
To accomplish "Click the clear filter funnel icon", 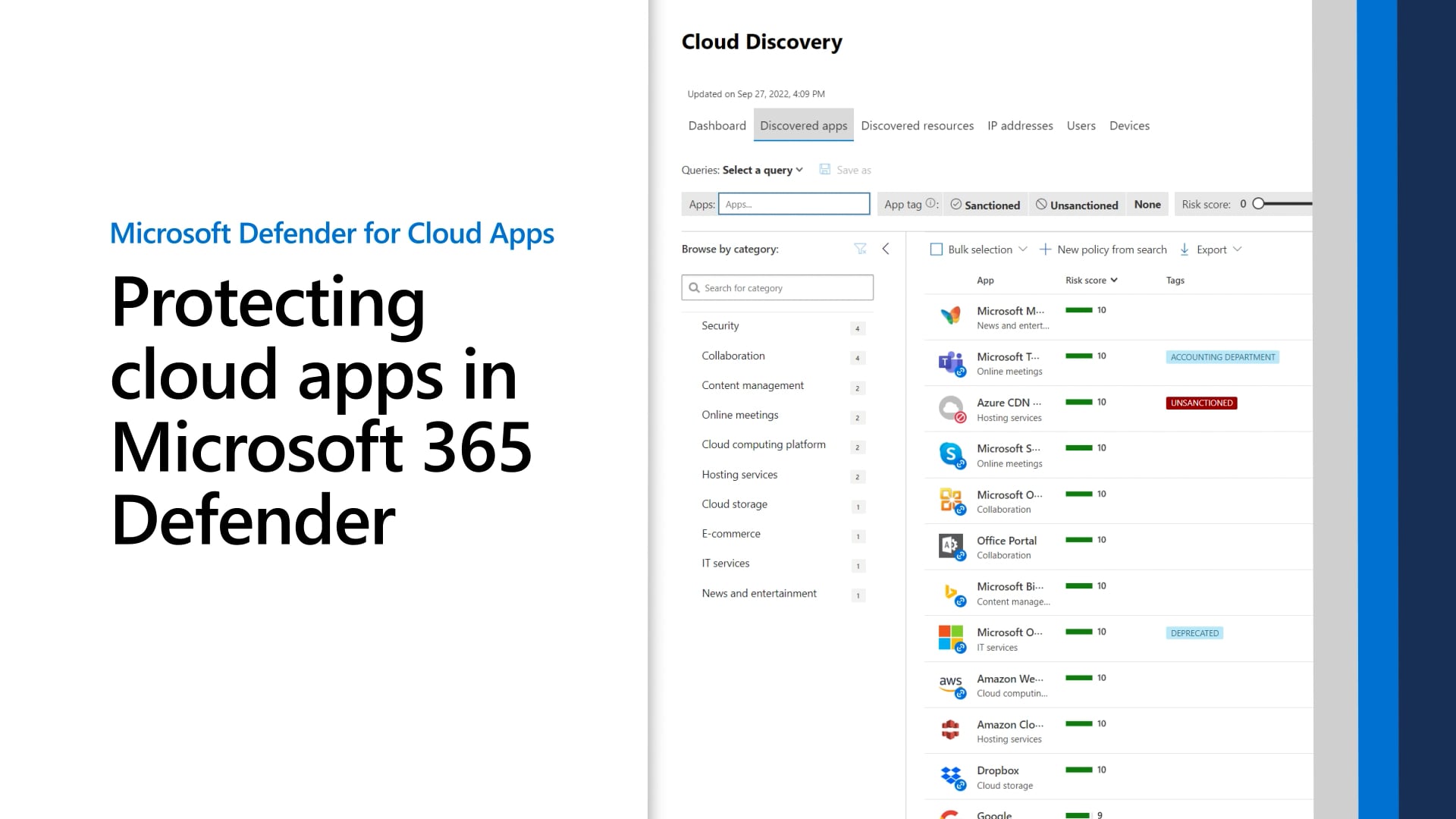I will coord(860,249).
